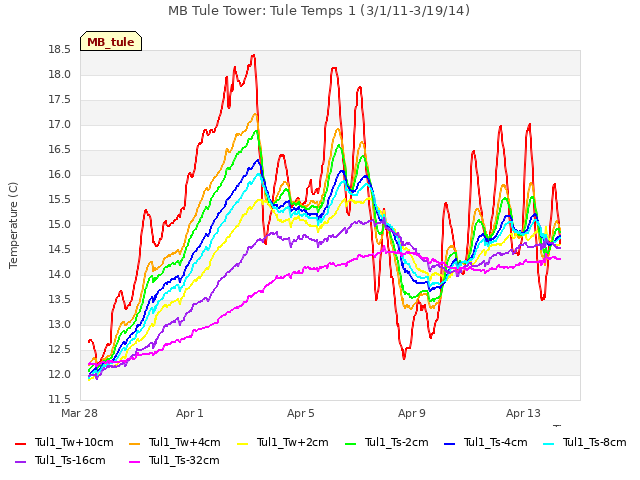
Task: Click the red line's lowest dip near Apr 9
Action: (404, 358)
